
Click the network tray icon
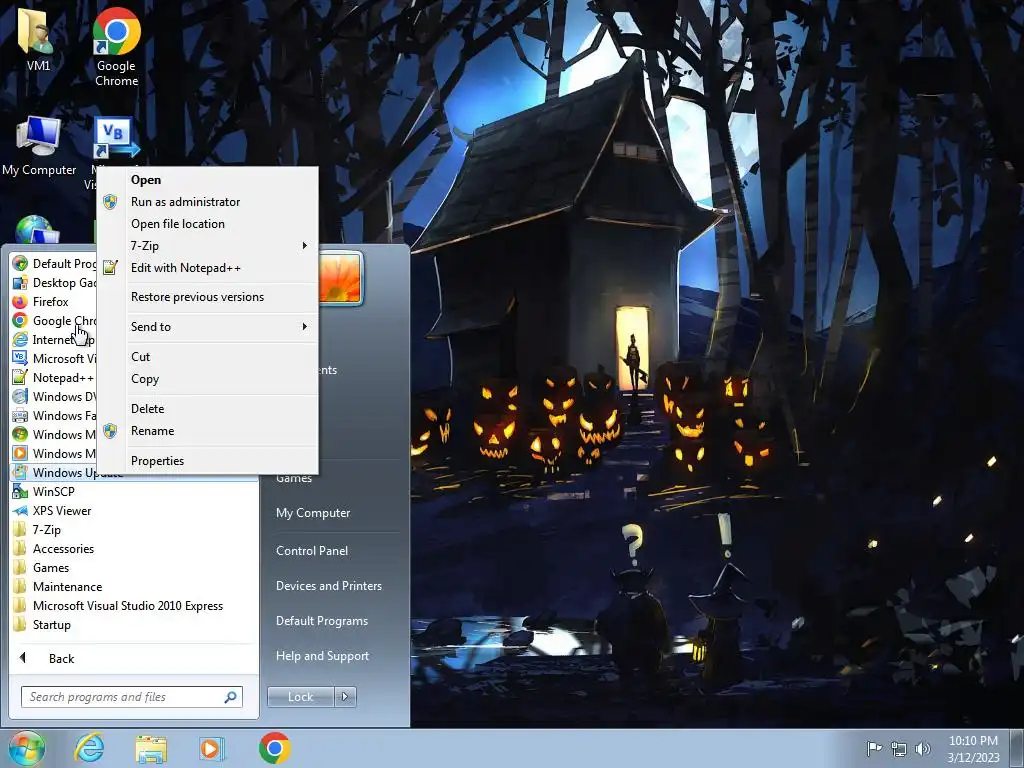click(x=899, y=749)
